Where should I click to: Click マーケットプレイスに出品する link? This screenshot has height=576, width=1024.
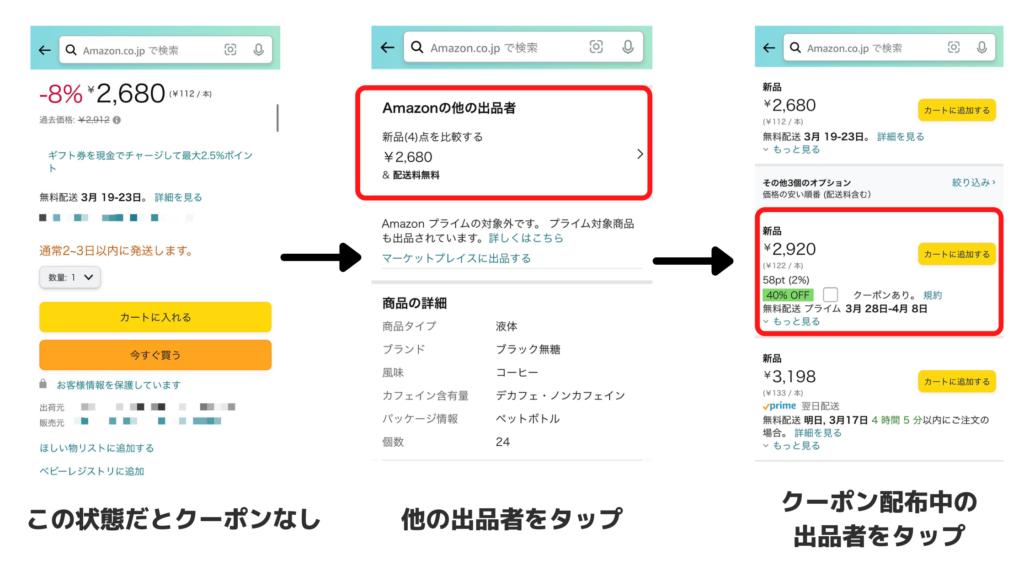click(456, 259)
